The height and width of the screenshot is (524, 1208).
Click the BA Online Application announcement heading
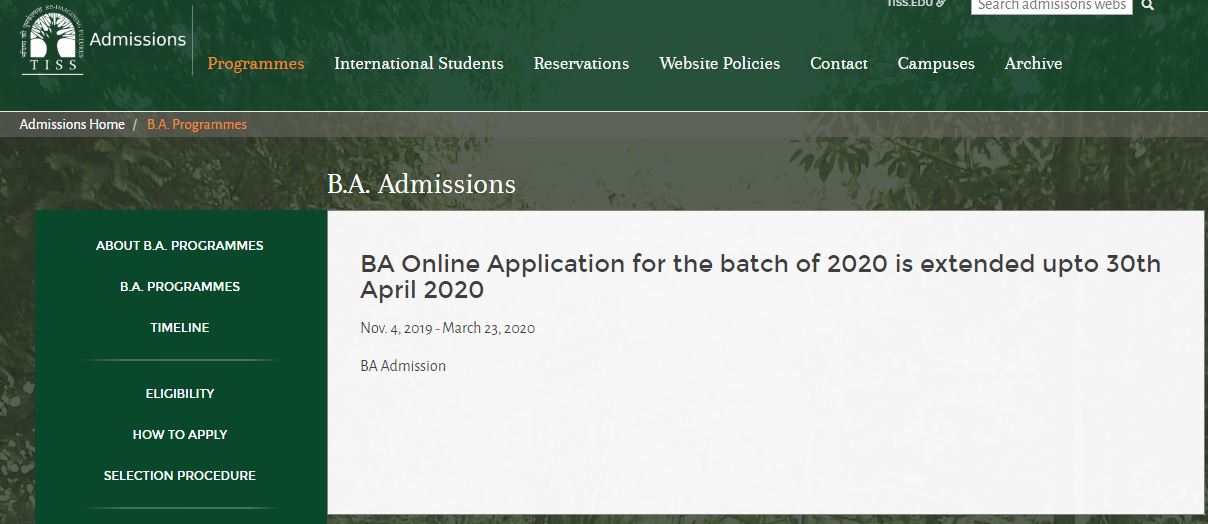760,277
